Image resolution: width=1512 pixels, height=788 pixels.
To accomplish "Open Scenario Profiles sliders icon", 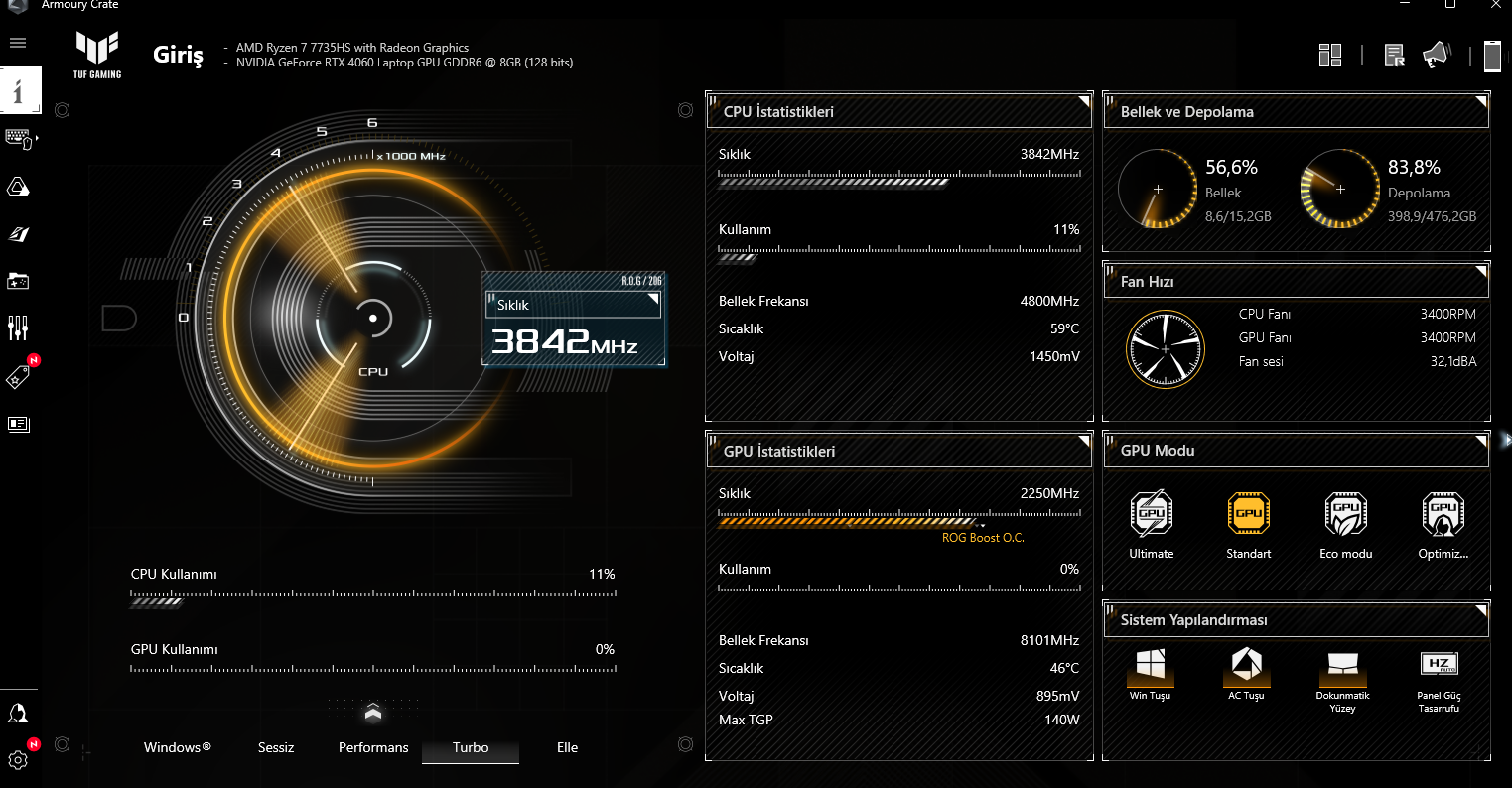I will pyautogui.click(x=18, y=328).
